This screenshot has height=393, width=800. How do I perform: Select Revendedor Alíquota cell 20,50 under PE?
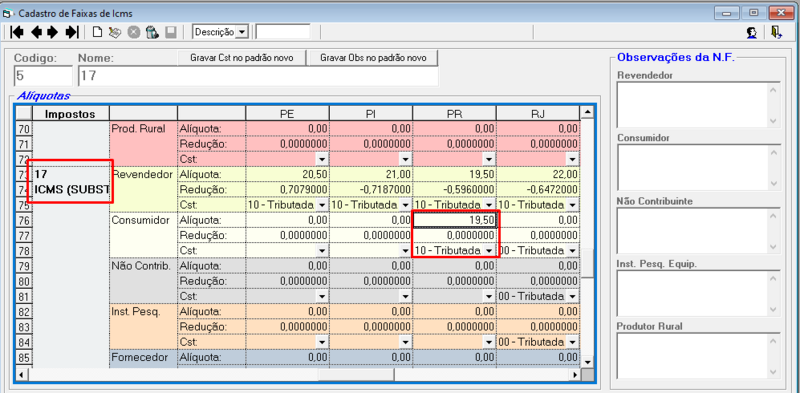(287, 175)
